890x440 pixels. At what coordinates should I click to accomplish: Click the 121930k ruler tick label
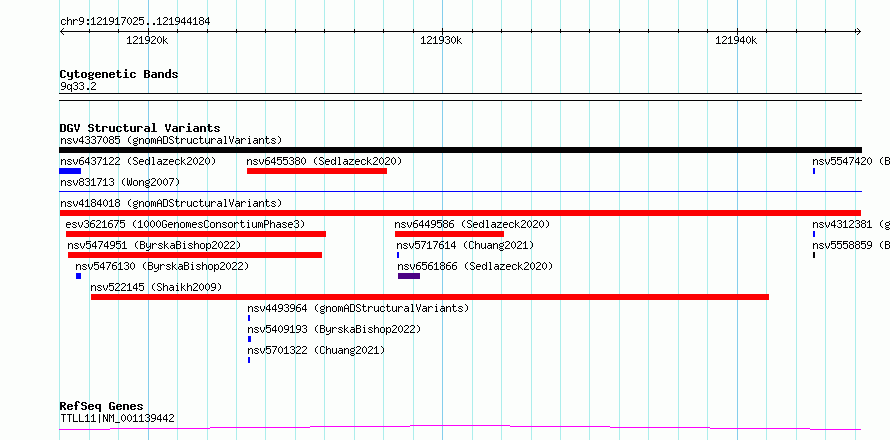[441, 40]
